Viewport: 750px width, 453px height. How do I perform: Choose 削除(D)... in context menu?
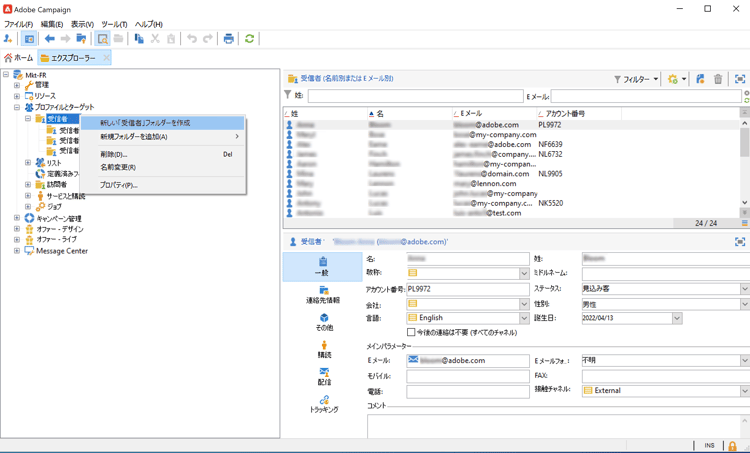coord(163,155)
